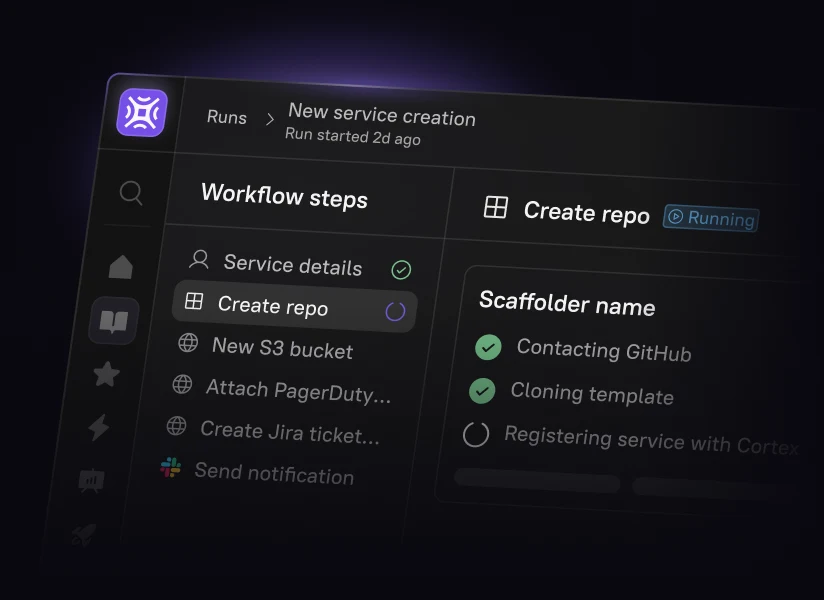Click the green check beside Cloning template

[x=482, y=391]
